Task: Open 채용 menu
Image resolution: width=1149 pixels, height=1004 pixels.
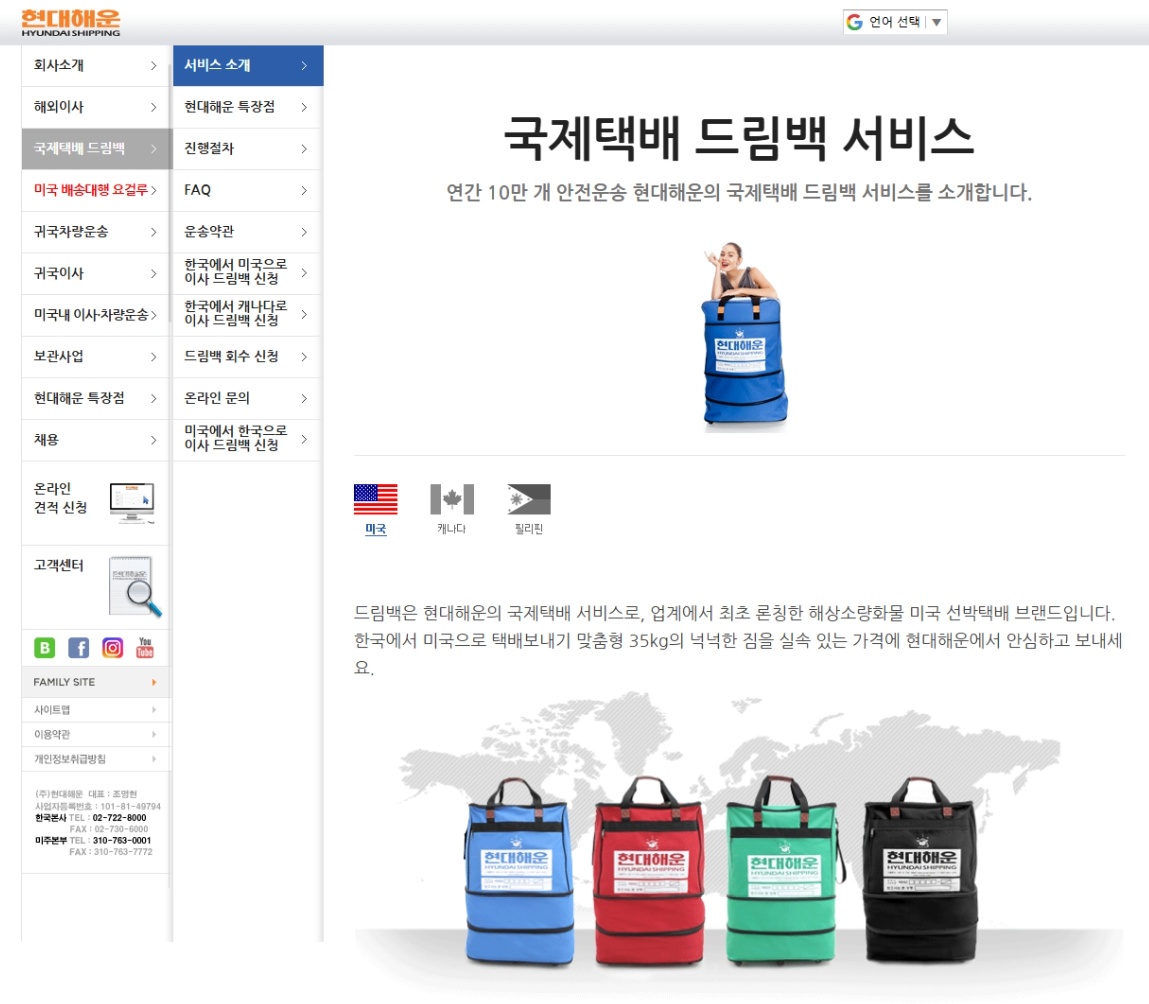Action: coord(95,440)
